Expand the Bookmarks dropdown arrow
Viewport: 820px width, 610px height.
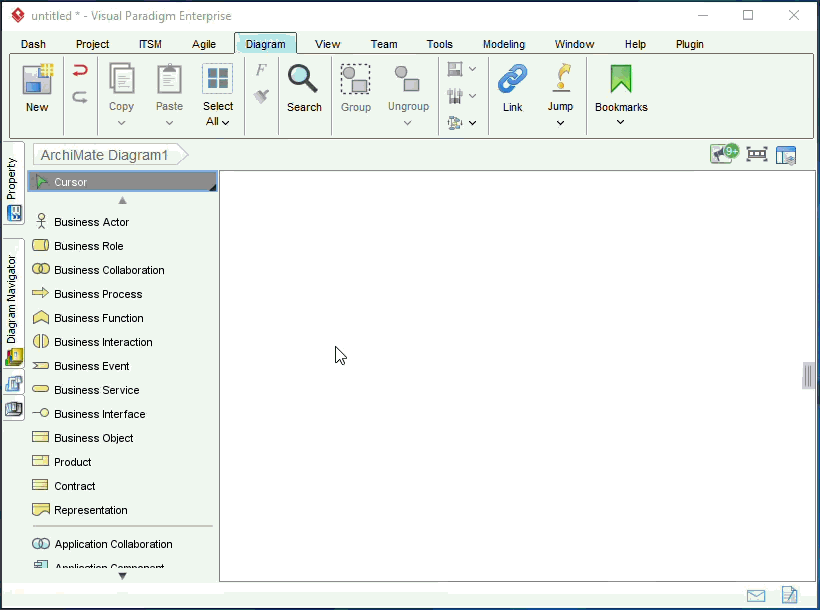point(620,122)
